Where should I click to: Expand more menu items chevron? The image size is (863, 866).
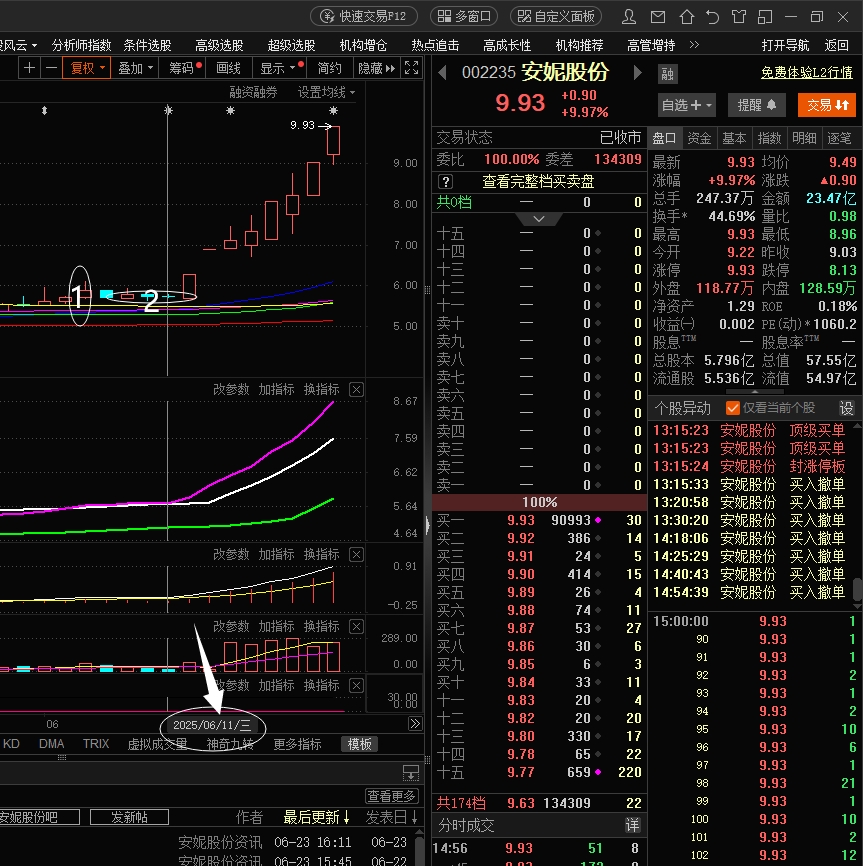pos(694,45)
